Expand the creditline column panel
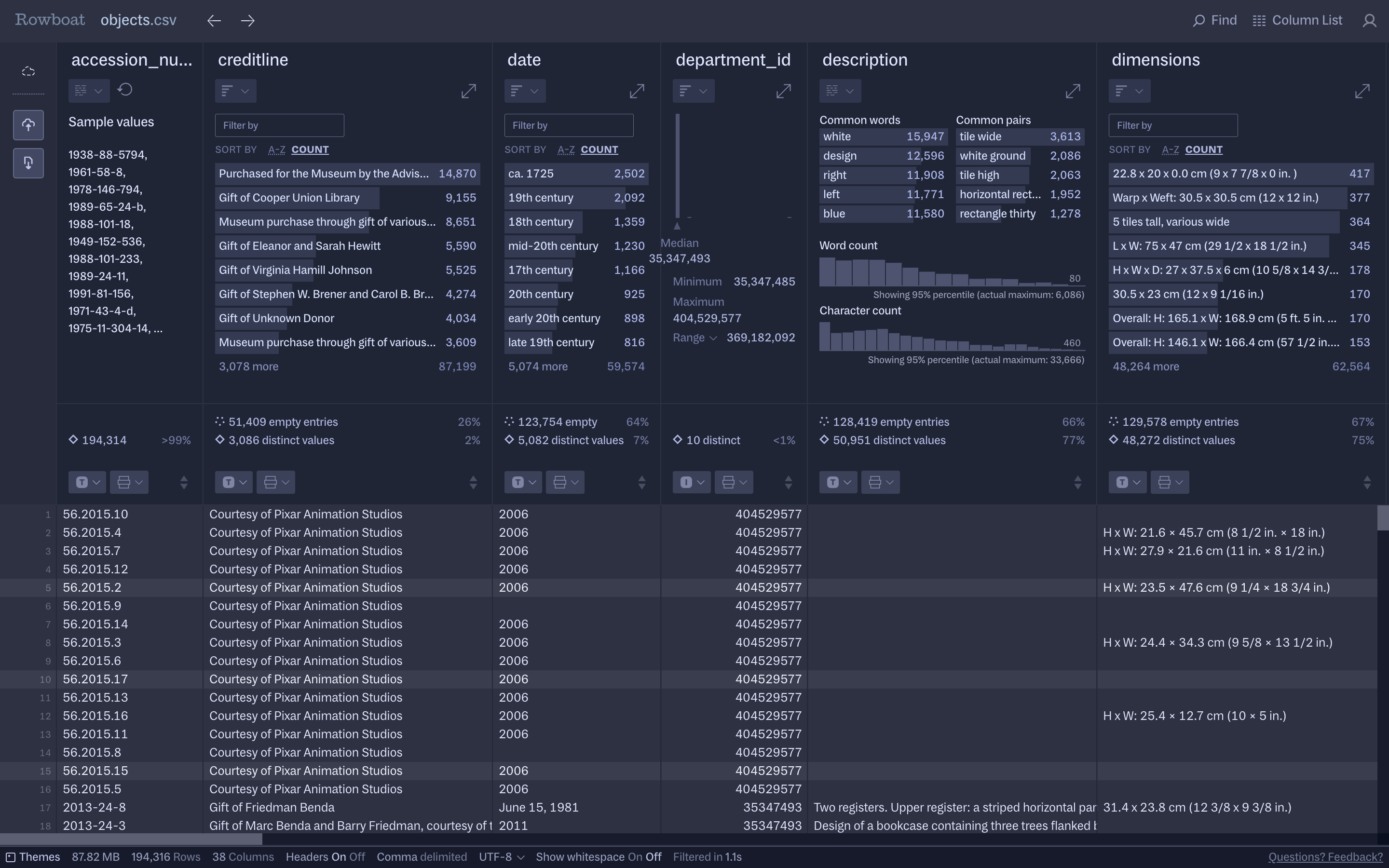 (x=468, y=91)
